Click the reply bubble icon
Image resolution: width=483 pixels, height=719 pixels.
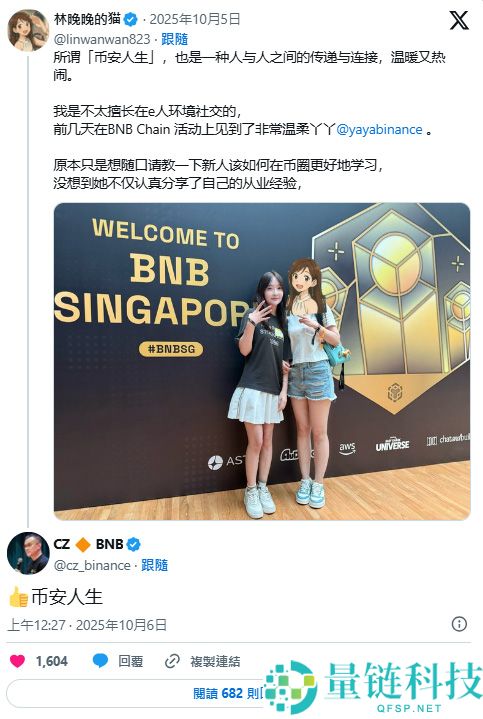100,661
